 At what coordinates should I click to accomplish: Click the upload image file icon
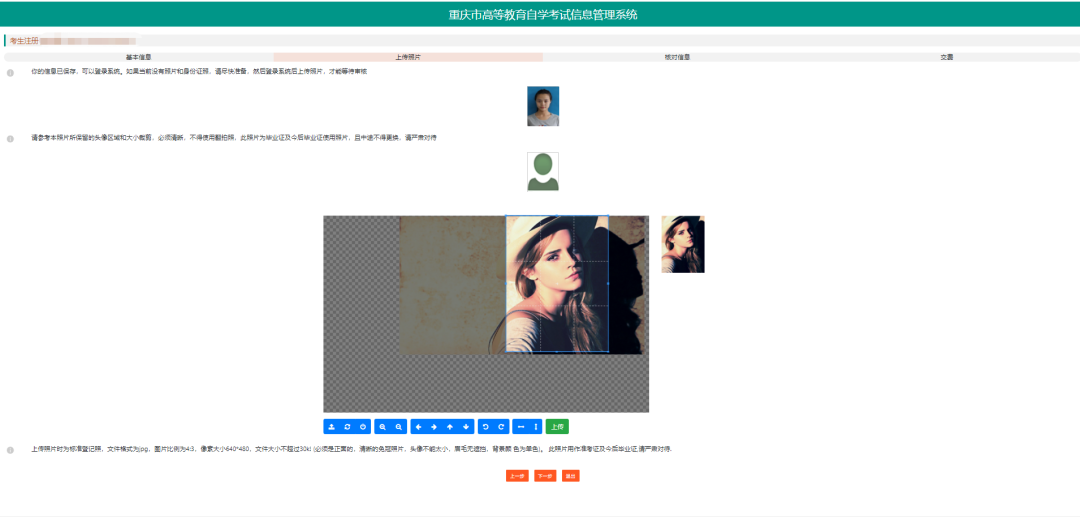coord(331,426)
